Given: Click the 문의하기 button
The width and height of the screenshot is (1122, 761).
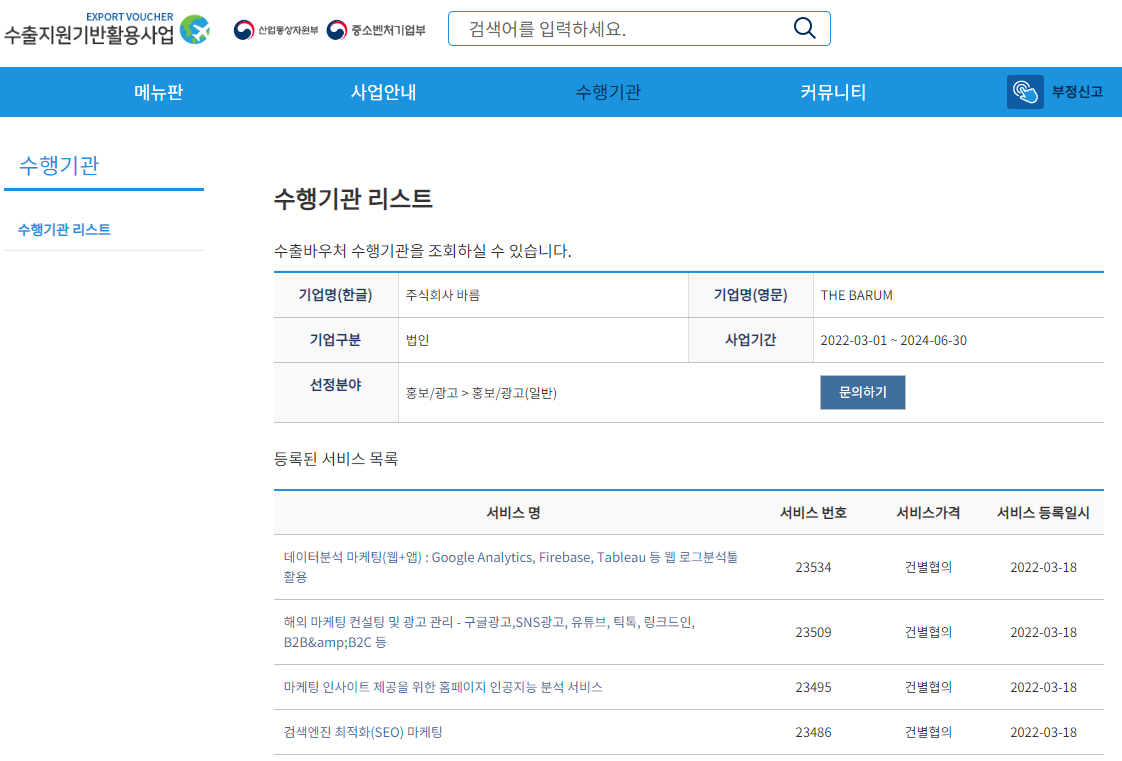Looking at the screenshot, I should point(862,392).
